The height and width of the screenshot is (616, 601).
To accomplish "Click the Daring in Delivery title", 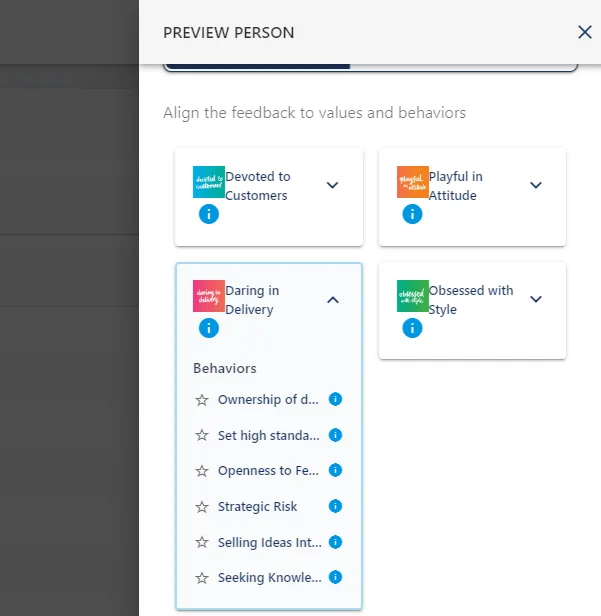I will (x=252, y=300).
